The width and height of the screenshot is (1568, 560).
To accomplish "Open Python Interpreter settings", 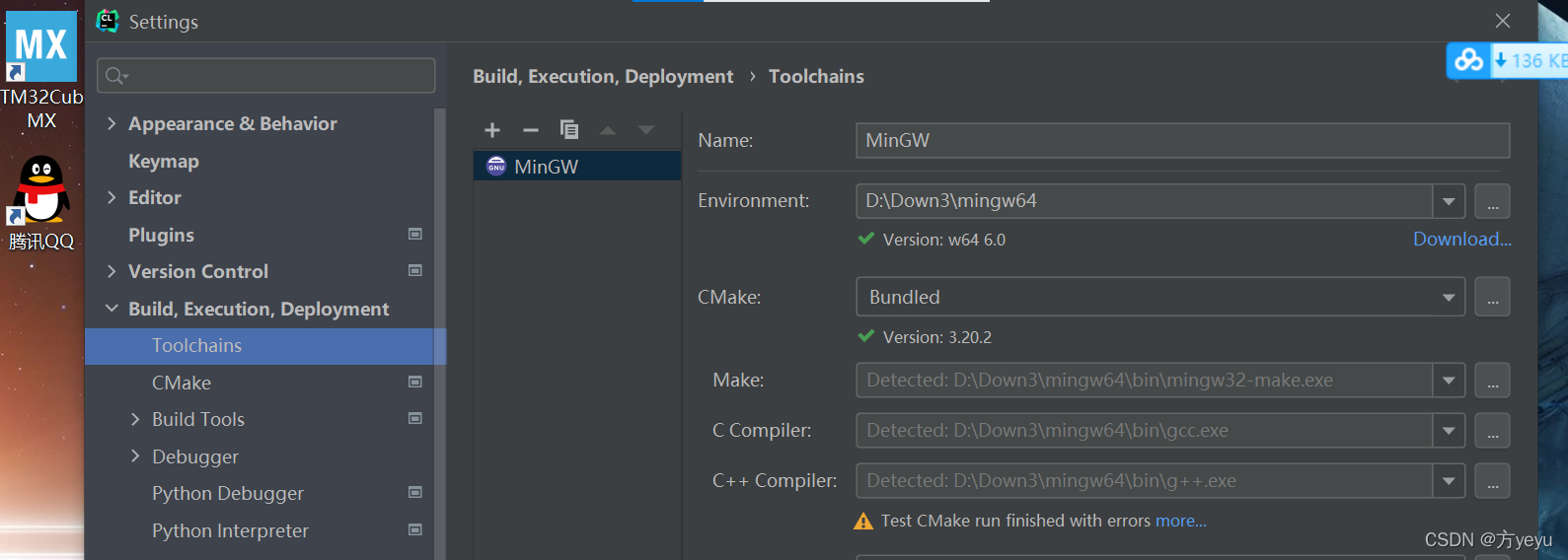I will pos(230,530).
